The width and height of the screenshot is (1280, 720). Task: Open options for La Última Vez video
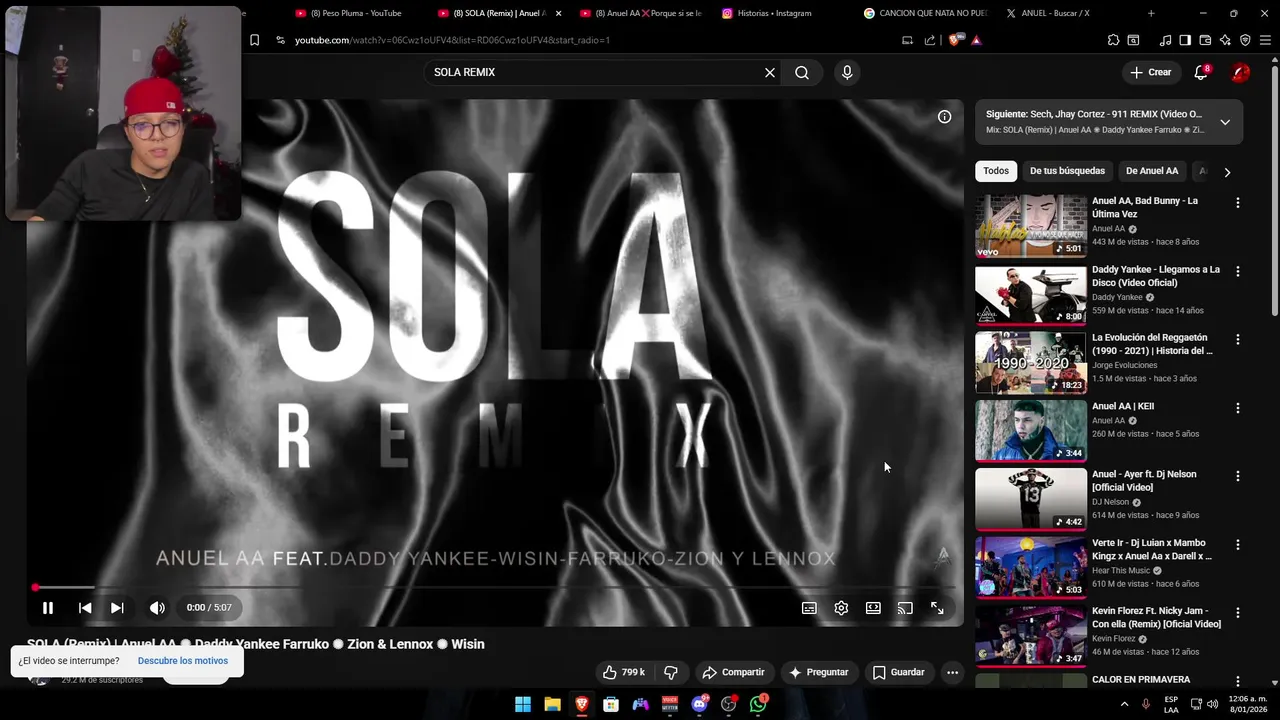pos(1237,203)
